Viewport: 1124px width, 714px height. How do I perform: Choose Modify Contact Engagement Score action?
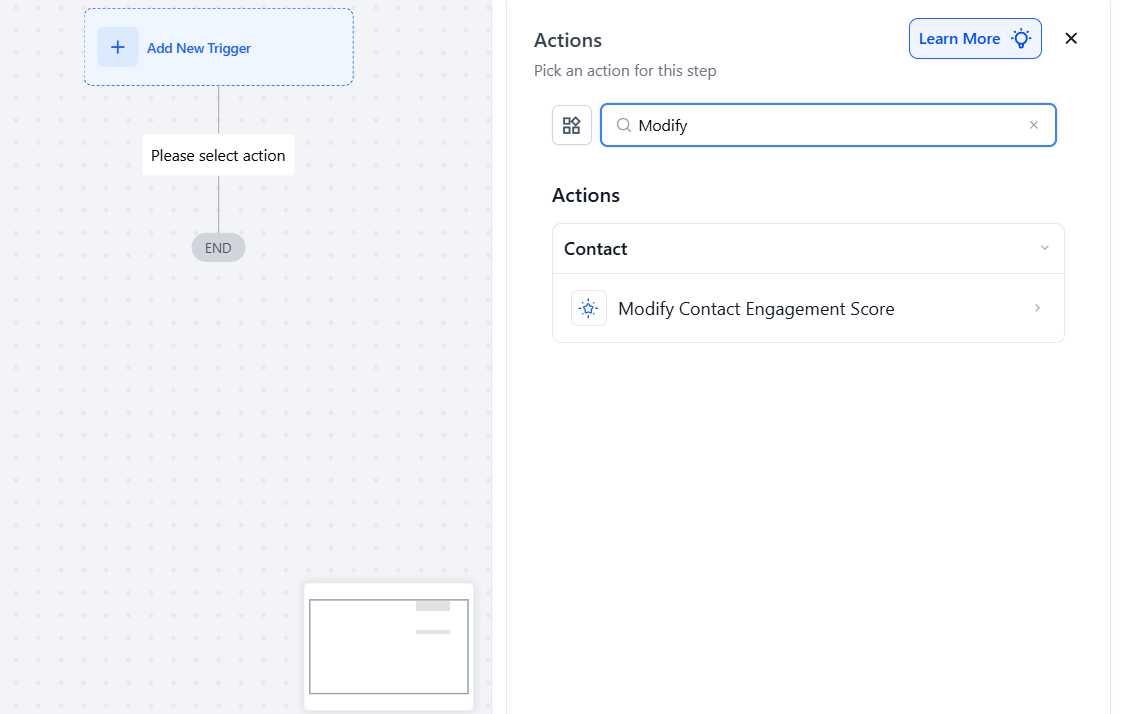[x=756, y=309]
